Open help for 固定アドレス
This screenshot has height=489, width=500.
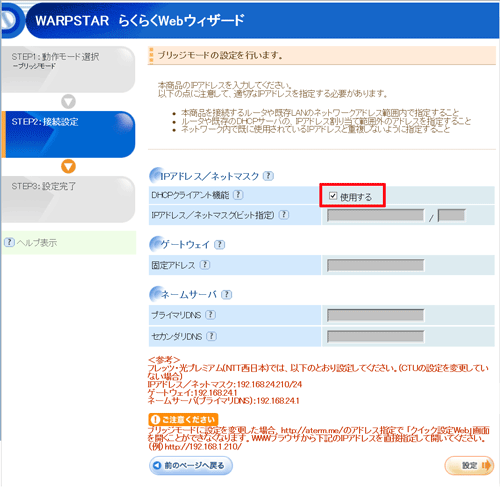point(205,265)
